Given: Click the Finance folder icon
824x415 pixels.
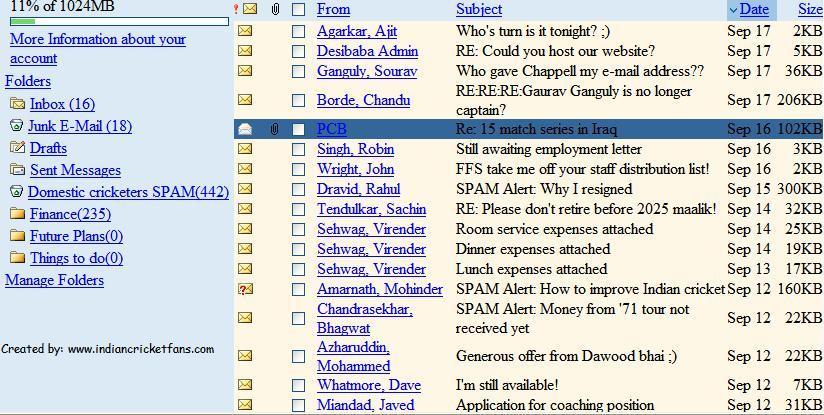Looking at the screenshot, I should [17, 214].
